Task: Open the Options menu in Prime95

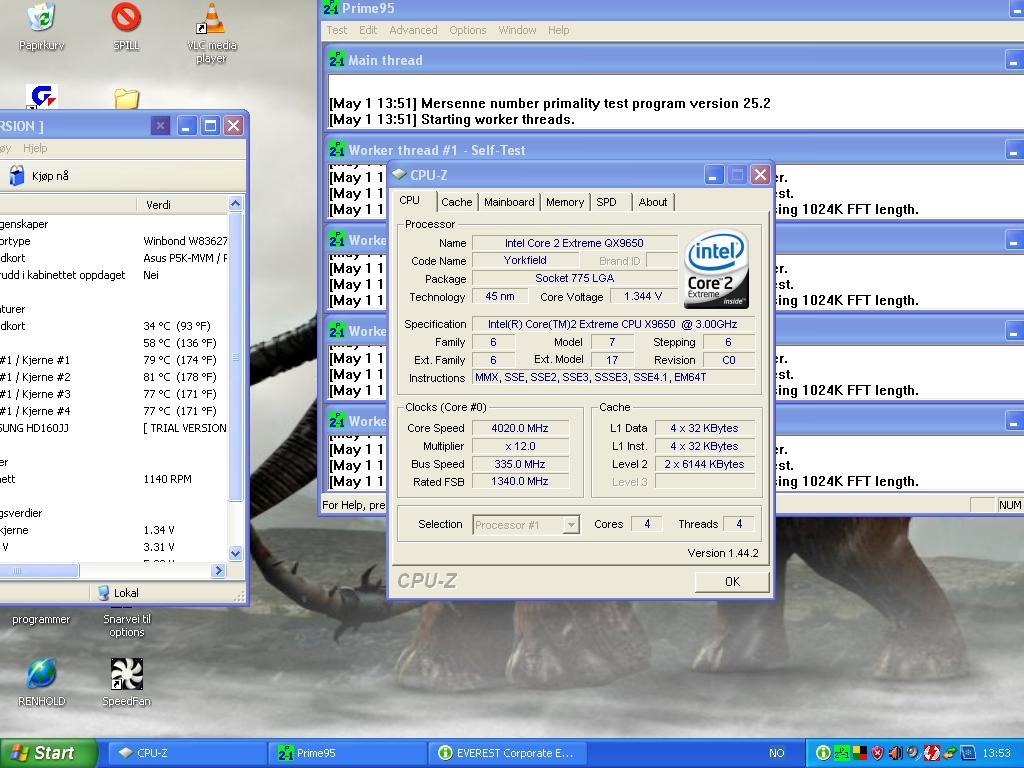Action: point(468,30)
